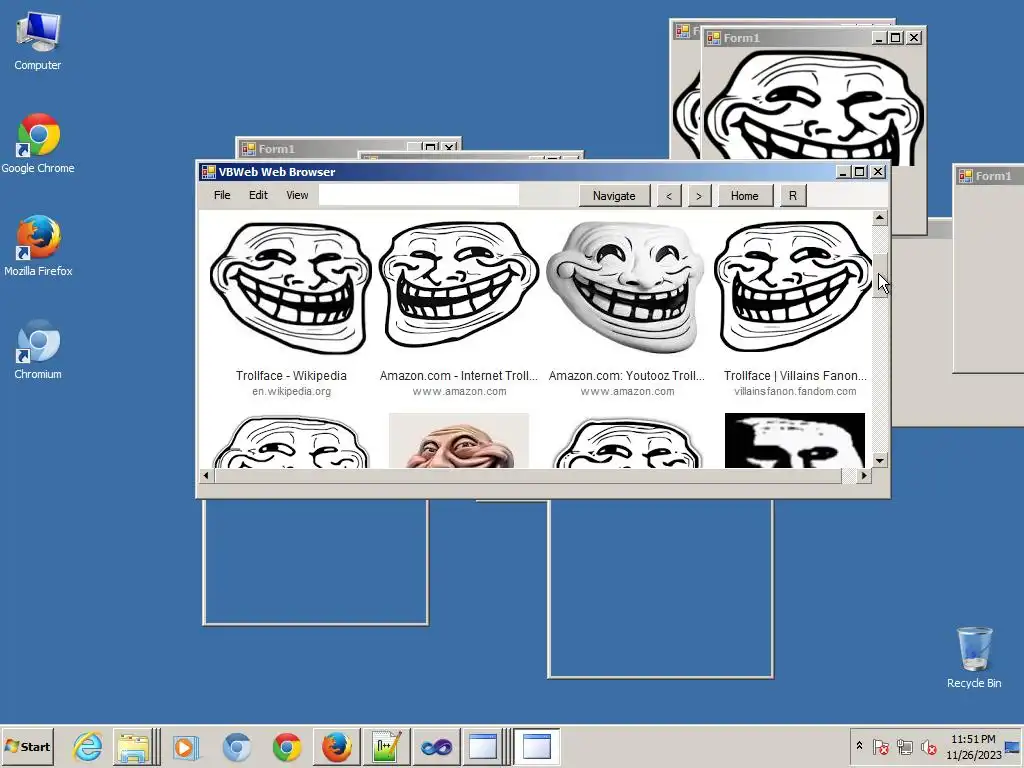The image size is (1024, 768).
Task: Open network status tray icon
Action: point(904,746)
